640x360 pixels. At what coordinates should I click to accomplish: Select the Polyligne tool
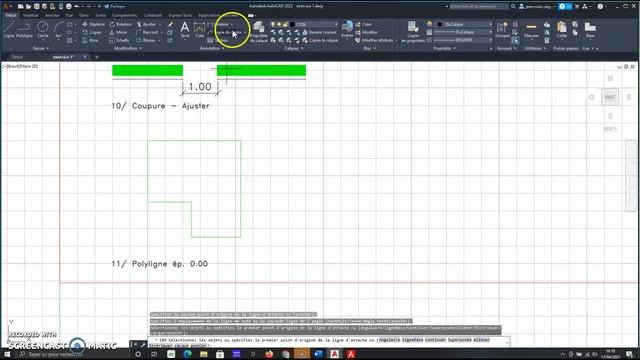point(24,30)
